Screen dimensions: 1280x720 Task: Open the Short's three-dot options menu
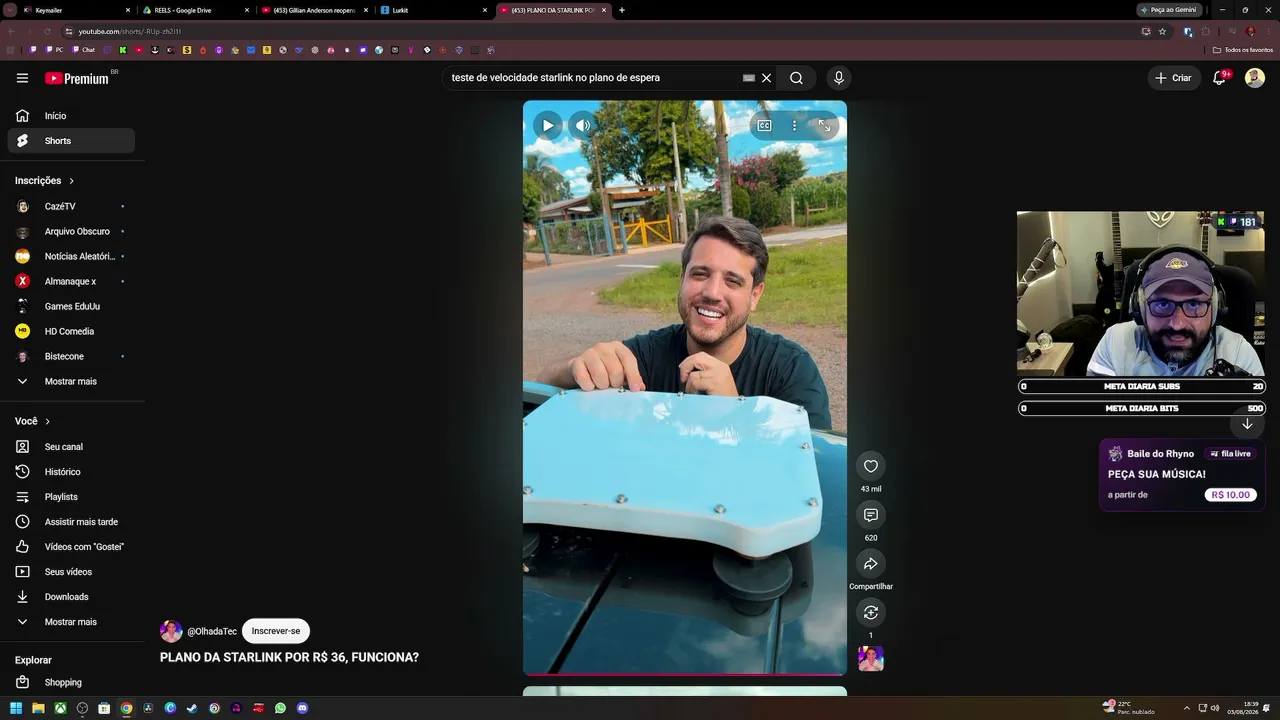(x=794, y=125)
